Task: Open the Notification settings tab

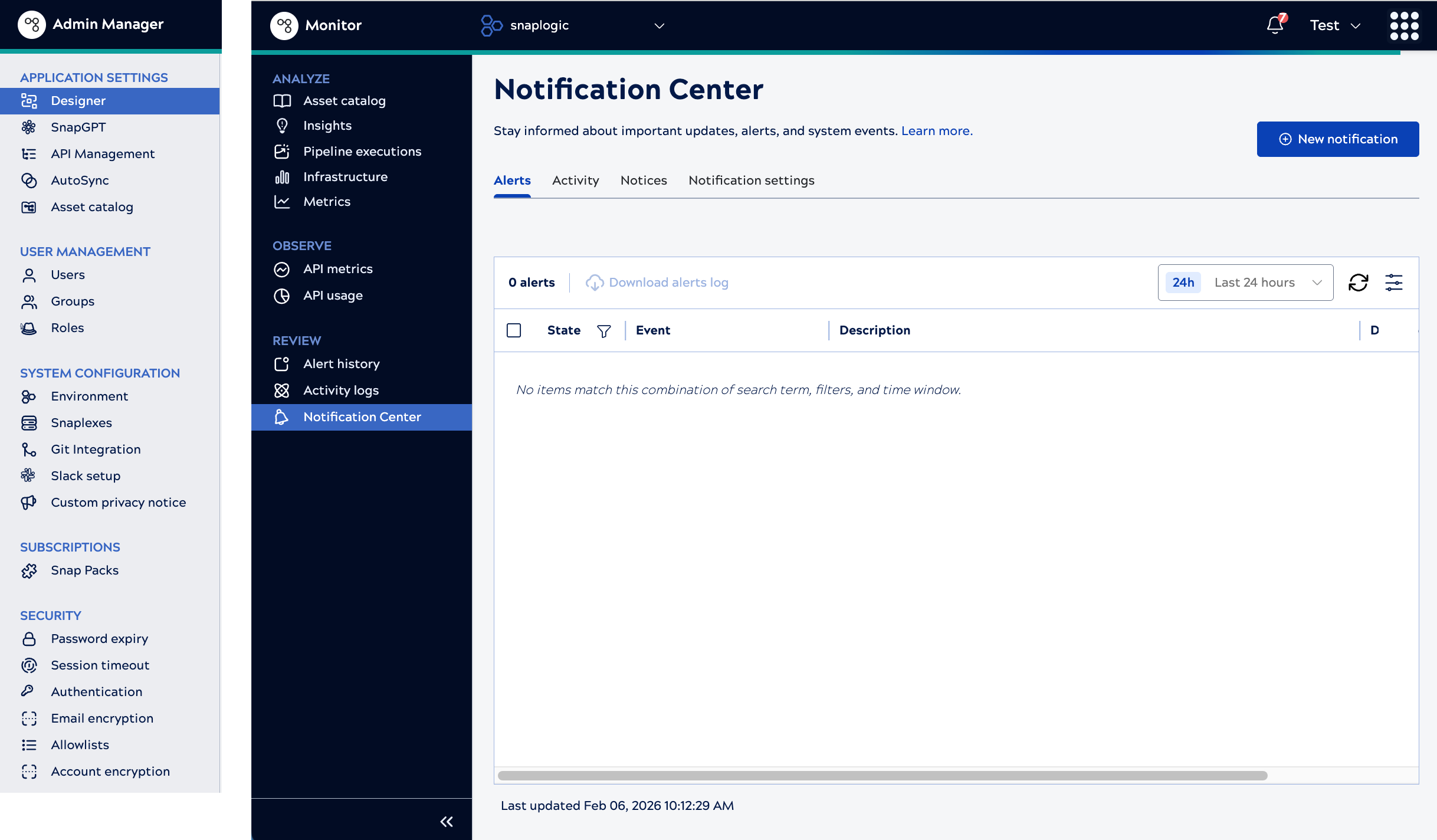Action: coord(750,181)
